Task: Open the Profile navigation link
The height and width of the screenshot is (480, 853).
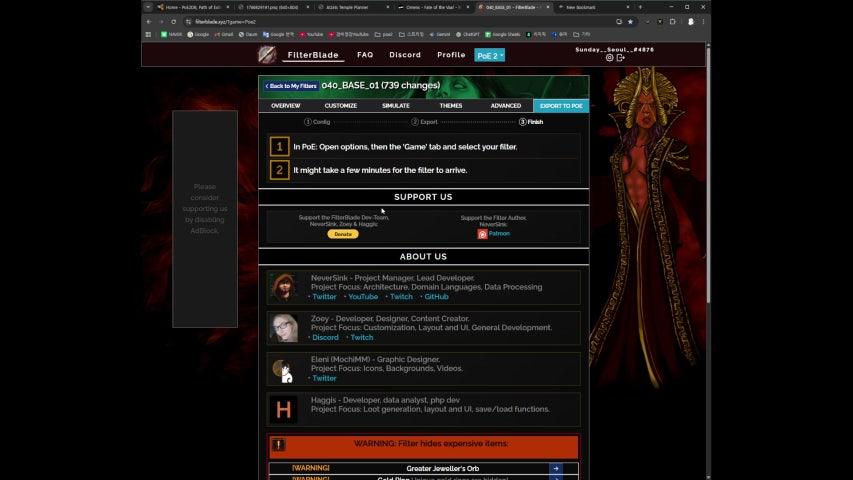Action: pos(451,55)
